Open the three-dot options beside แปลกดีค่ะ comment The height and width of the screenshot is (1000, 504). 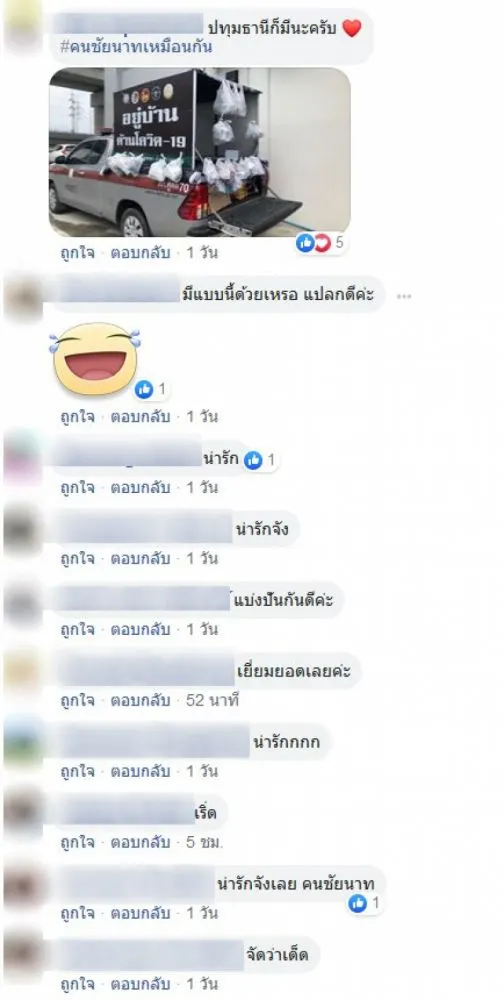click(404, 296)
